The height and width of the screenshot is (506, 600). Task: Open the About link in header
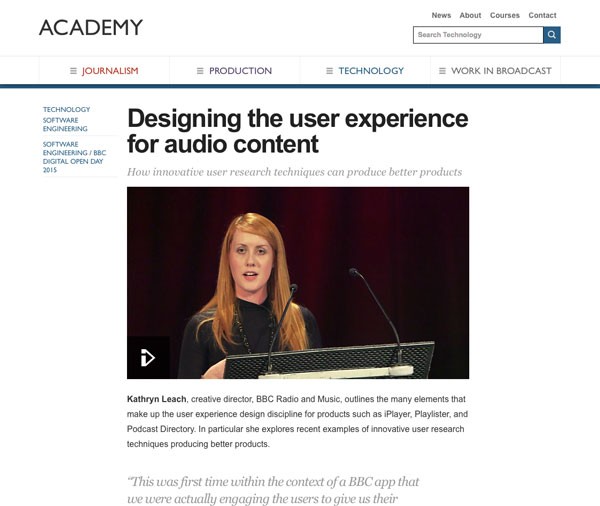click(470, 15)
